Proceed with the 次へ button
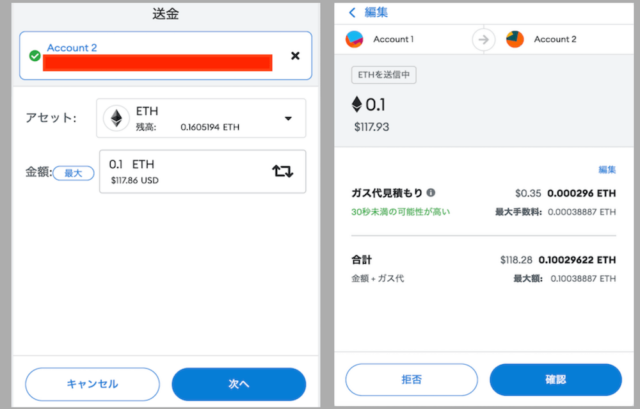 tap(239, 384)
